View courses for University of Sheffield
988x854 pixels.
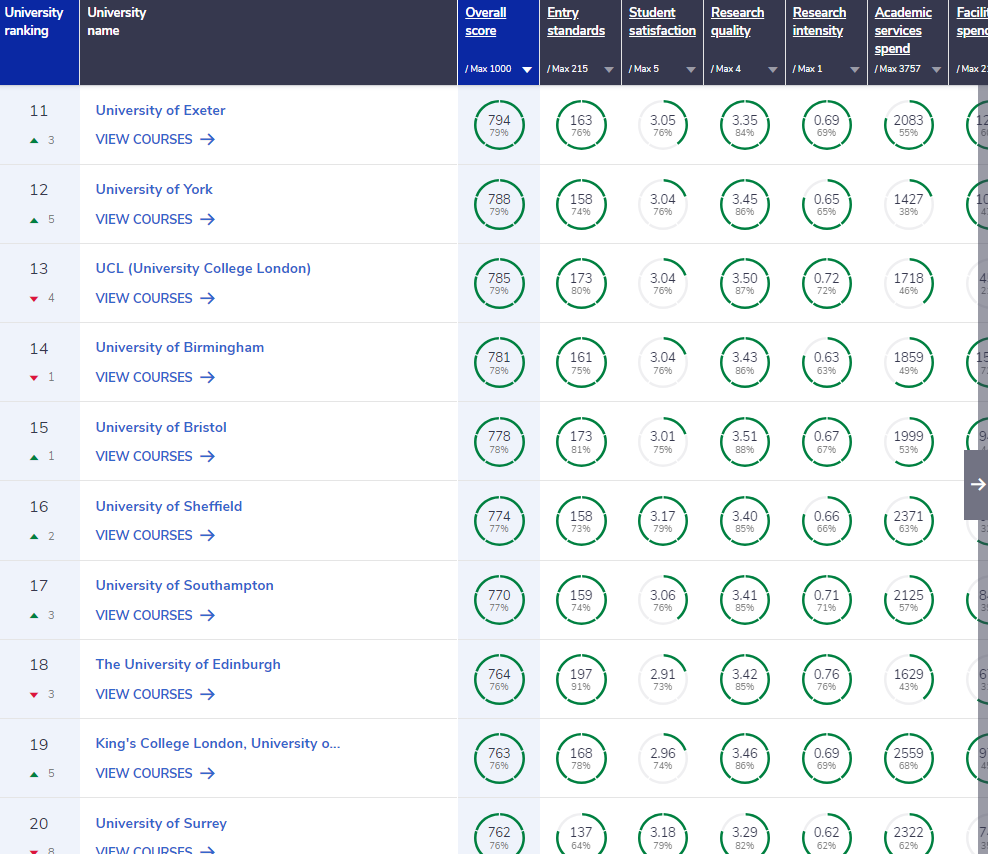pos(155,535)
